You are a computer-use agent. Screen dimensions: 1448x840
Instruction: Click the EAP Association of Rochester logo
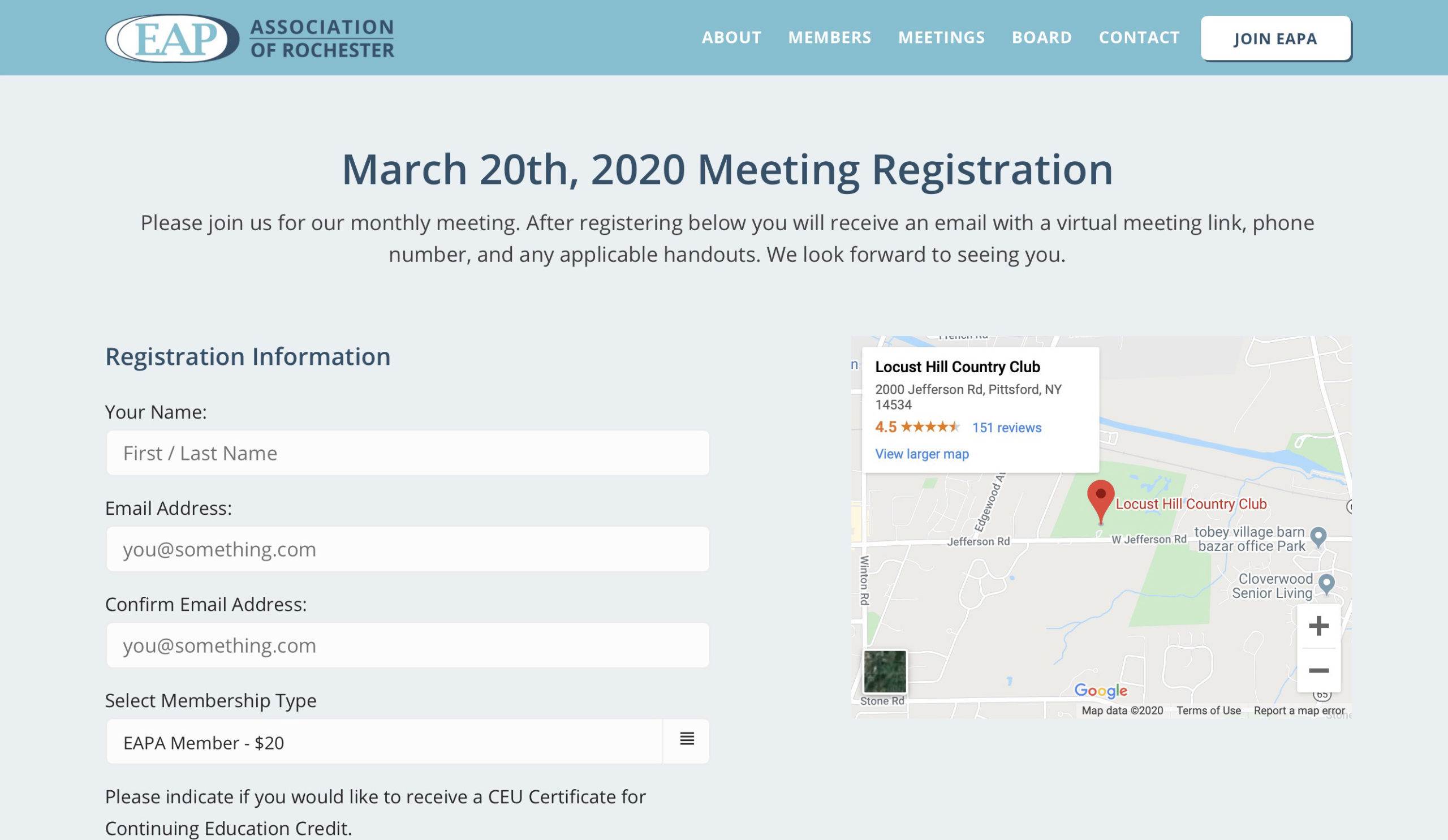250,38
